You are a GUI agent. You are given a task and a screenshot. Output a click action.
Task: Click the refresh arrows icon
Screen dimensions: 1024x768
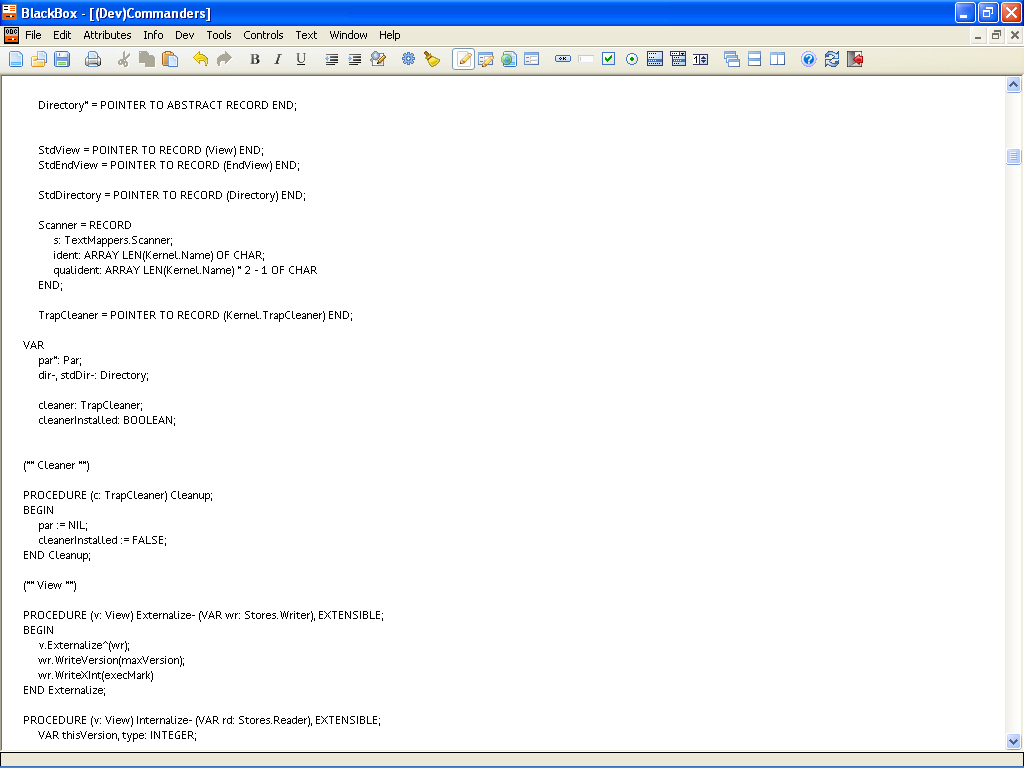coord(832,59)
